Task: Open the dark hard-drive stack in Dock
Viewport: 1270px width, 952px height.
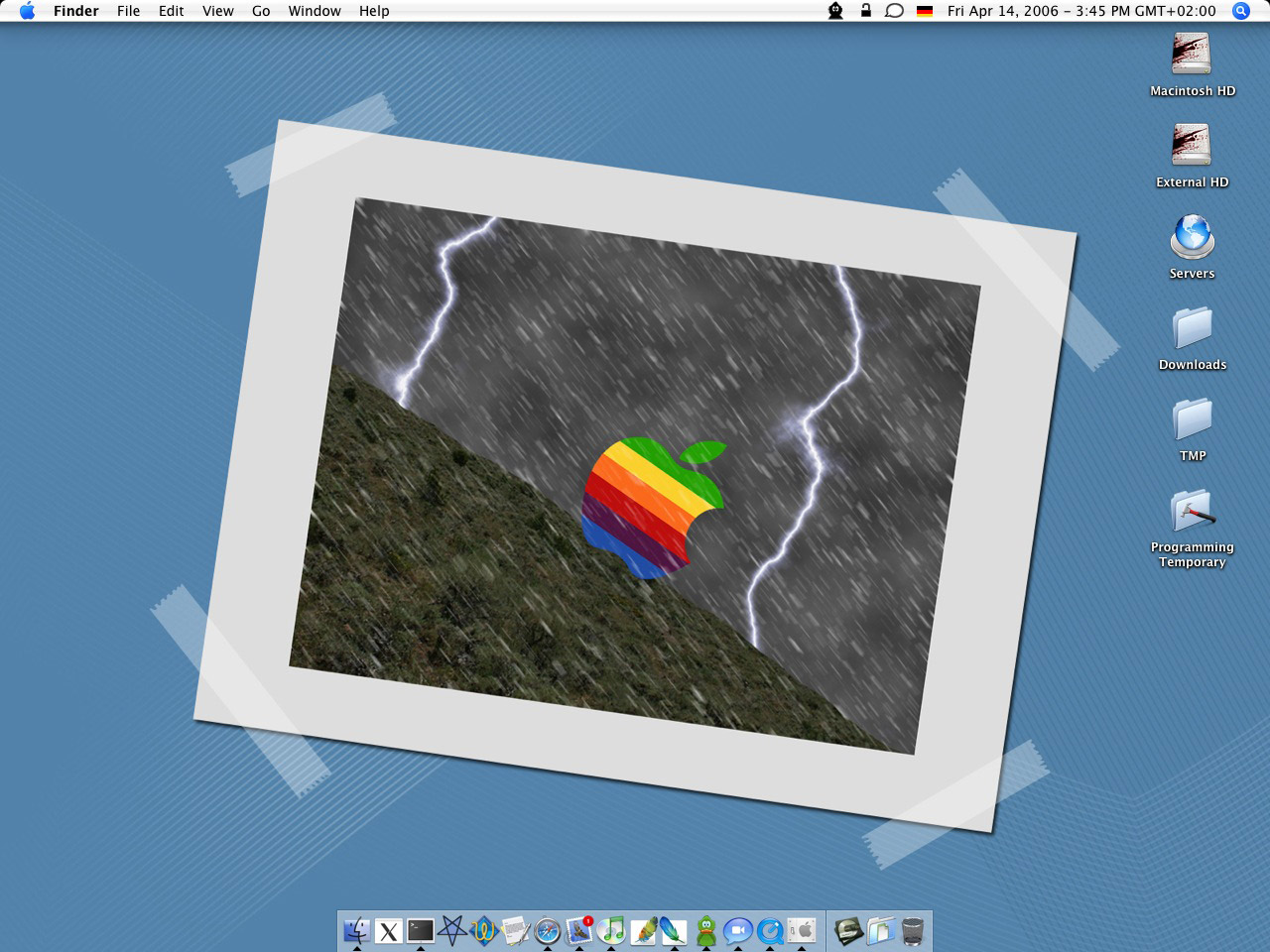Action: pos(849,930)
